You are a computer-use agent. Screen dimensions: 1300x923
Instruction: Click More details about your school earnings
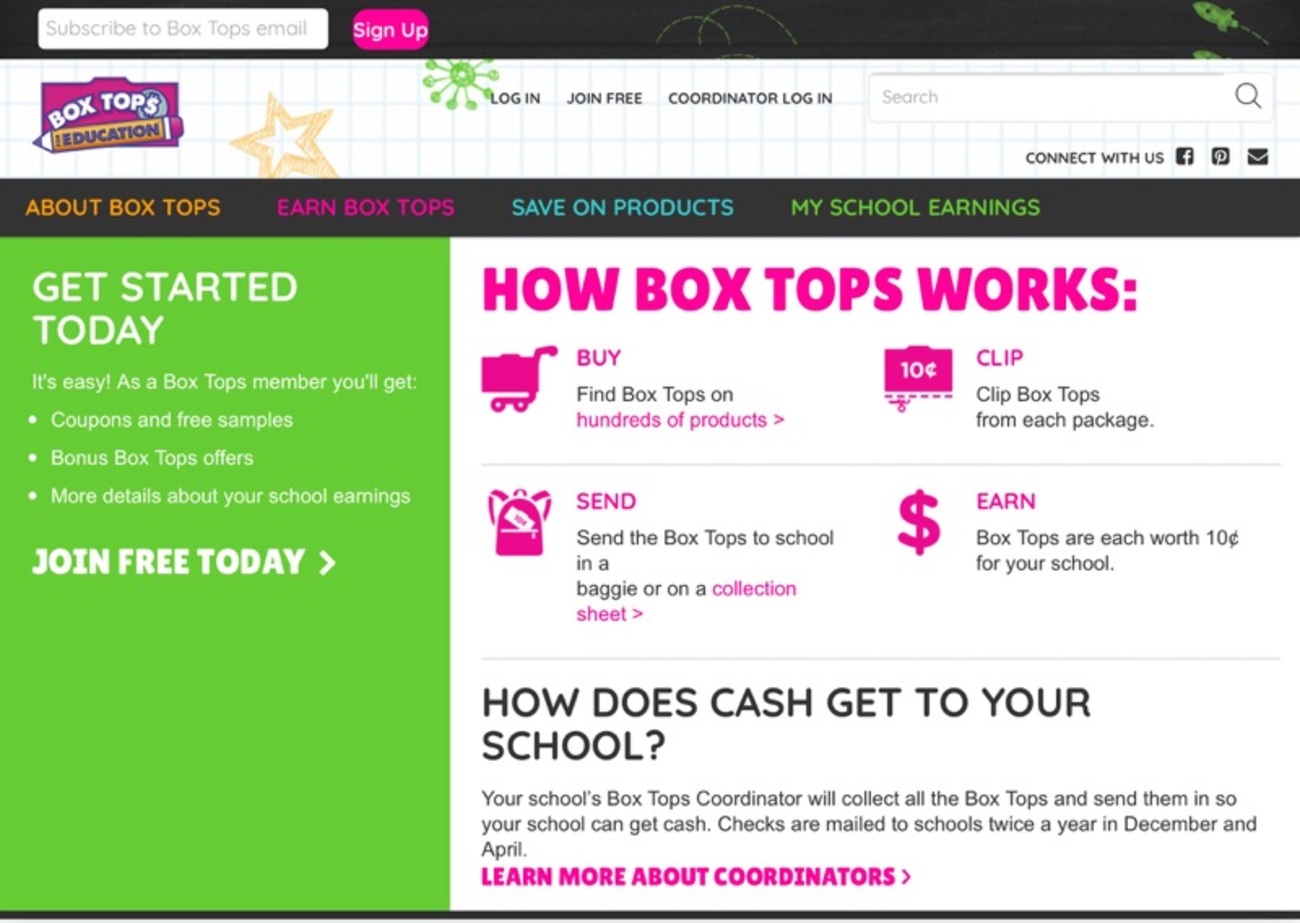click(x=231, y=496)
